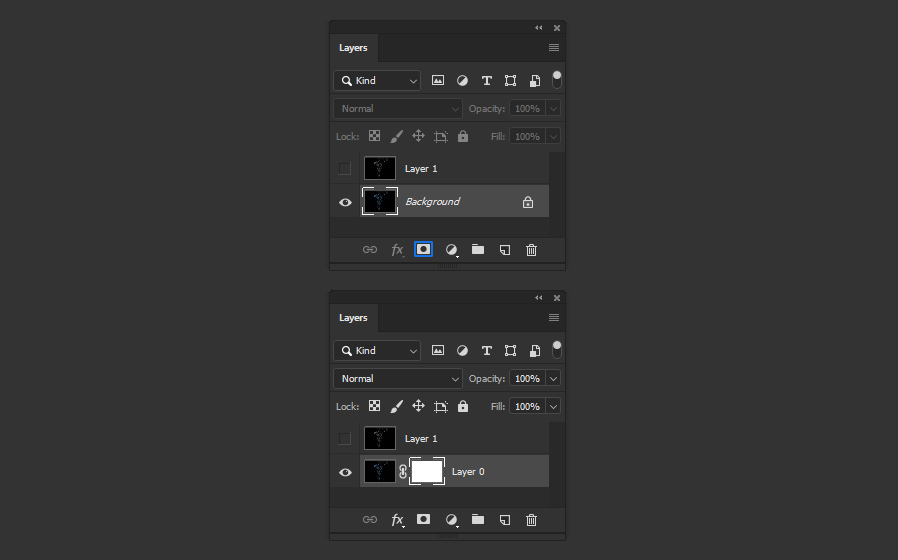The height and width of the screenshot is (560, 898).
Task: Expand the Fill slider arrow in upper panel
Action: pyautogui.click(x=553, y=136)
